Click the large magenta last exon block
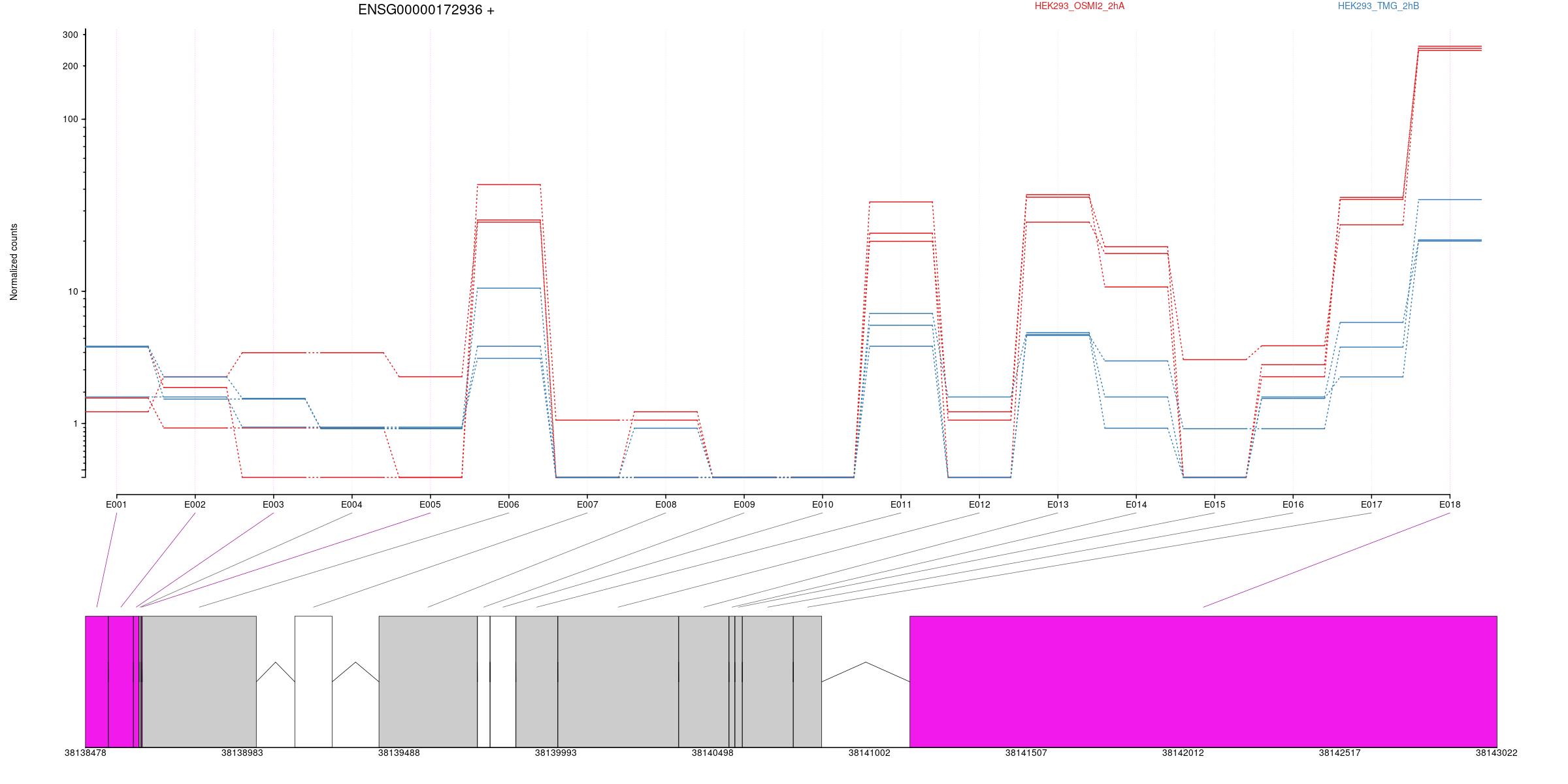This screenshot has width=1568, height=784. (x=1203, y=681)
